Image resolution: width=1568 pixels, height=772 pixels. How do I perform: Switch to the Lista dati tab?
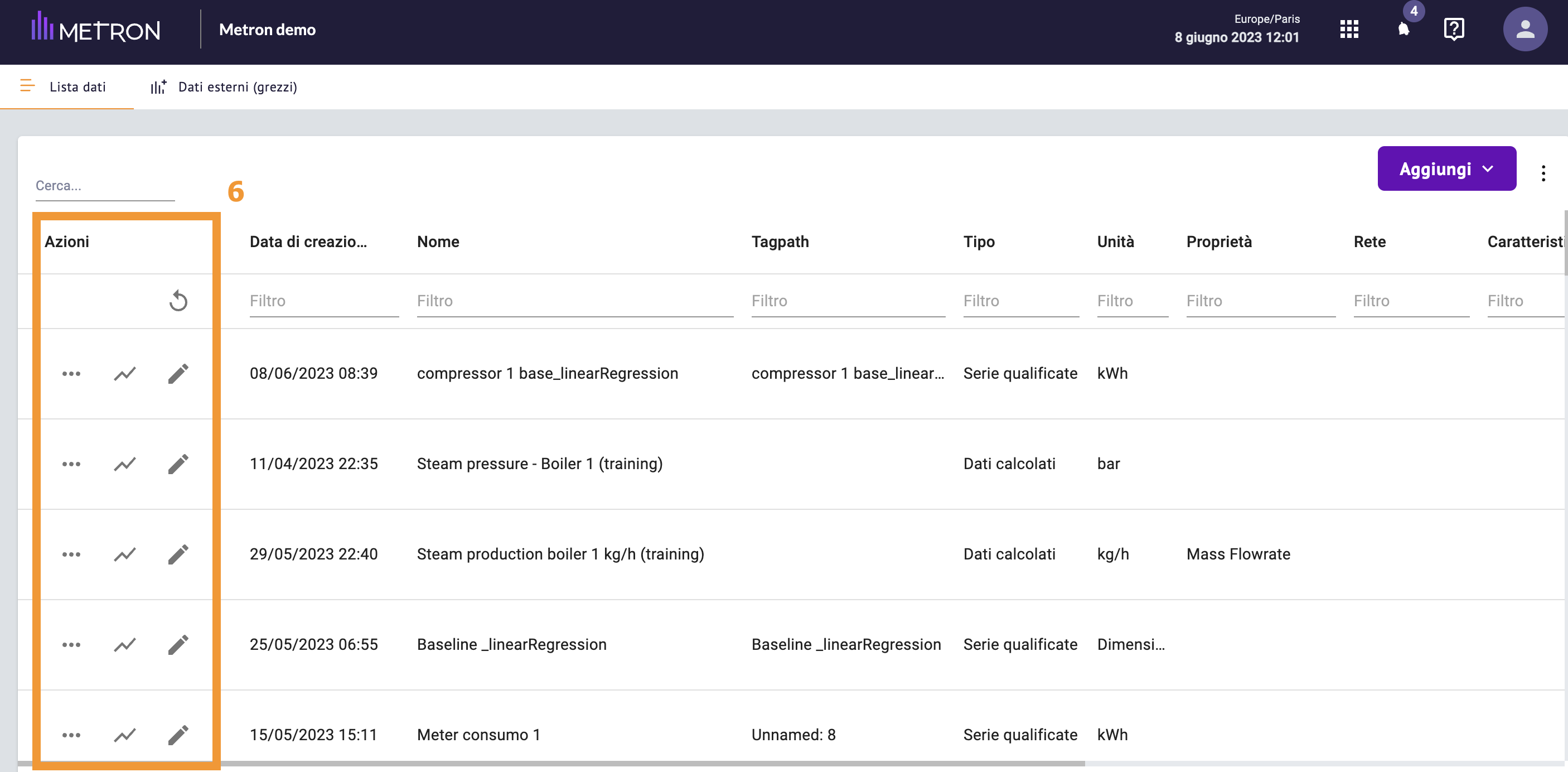(67, 86)
